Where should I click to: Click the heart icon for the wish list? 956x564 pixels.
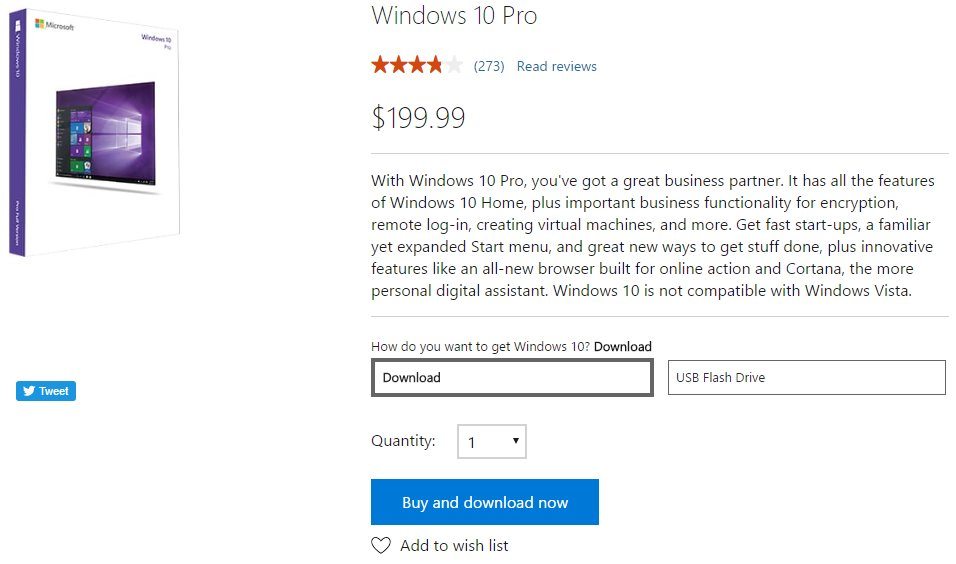point(381,545)
